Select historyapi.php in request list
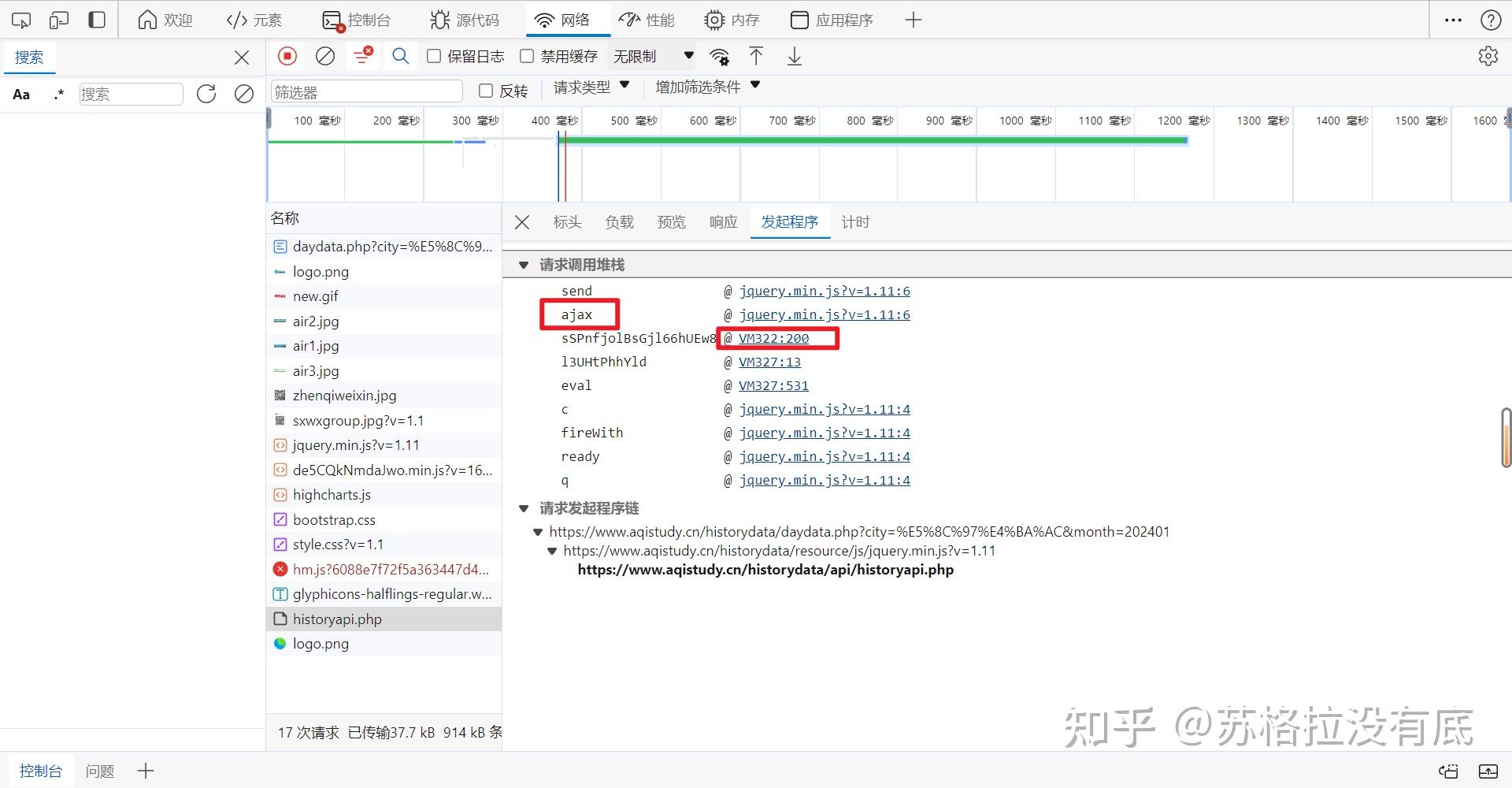Image resolution: width=1512 pixels, height=788 pixels. coord(337,619)
